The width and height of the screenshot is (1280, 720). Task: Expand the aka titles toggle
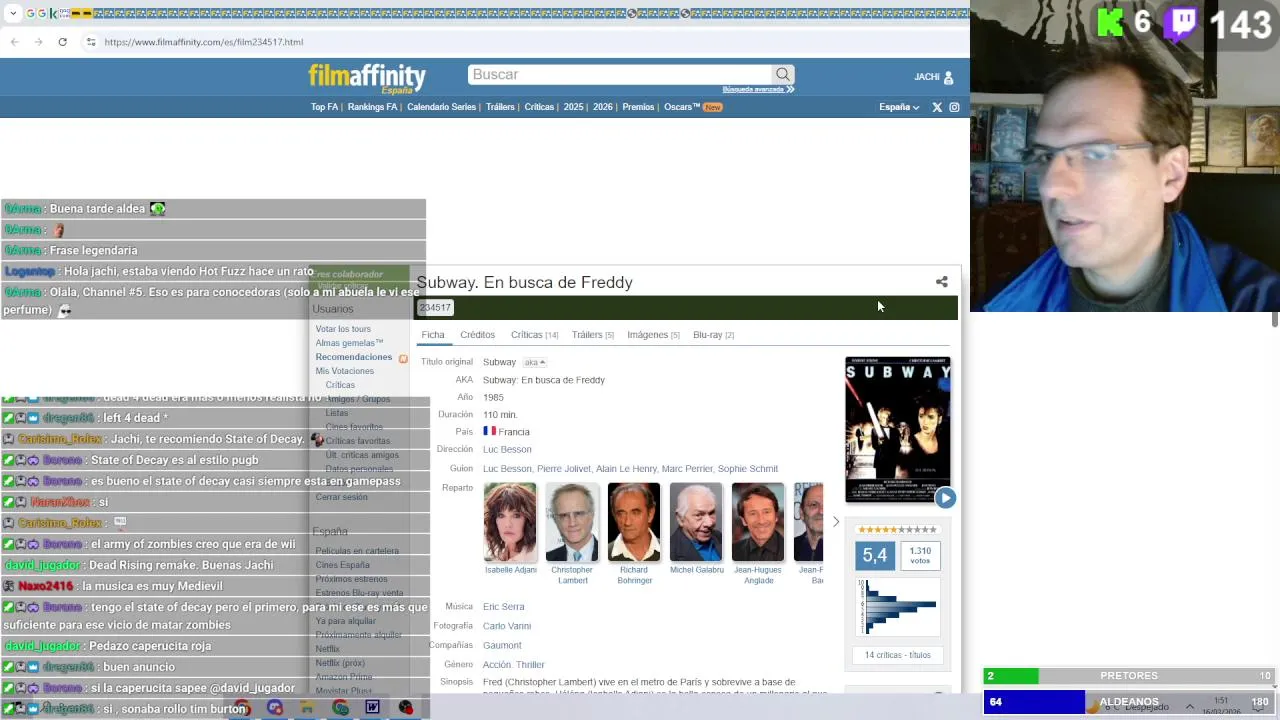click(x=535, y=362)
